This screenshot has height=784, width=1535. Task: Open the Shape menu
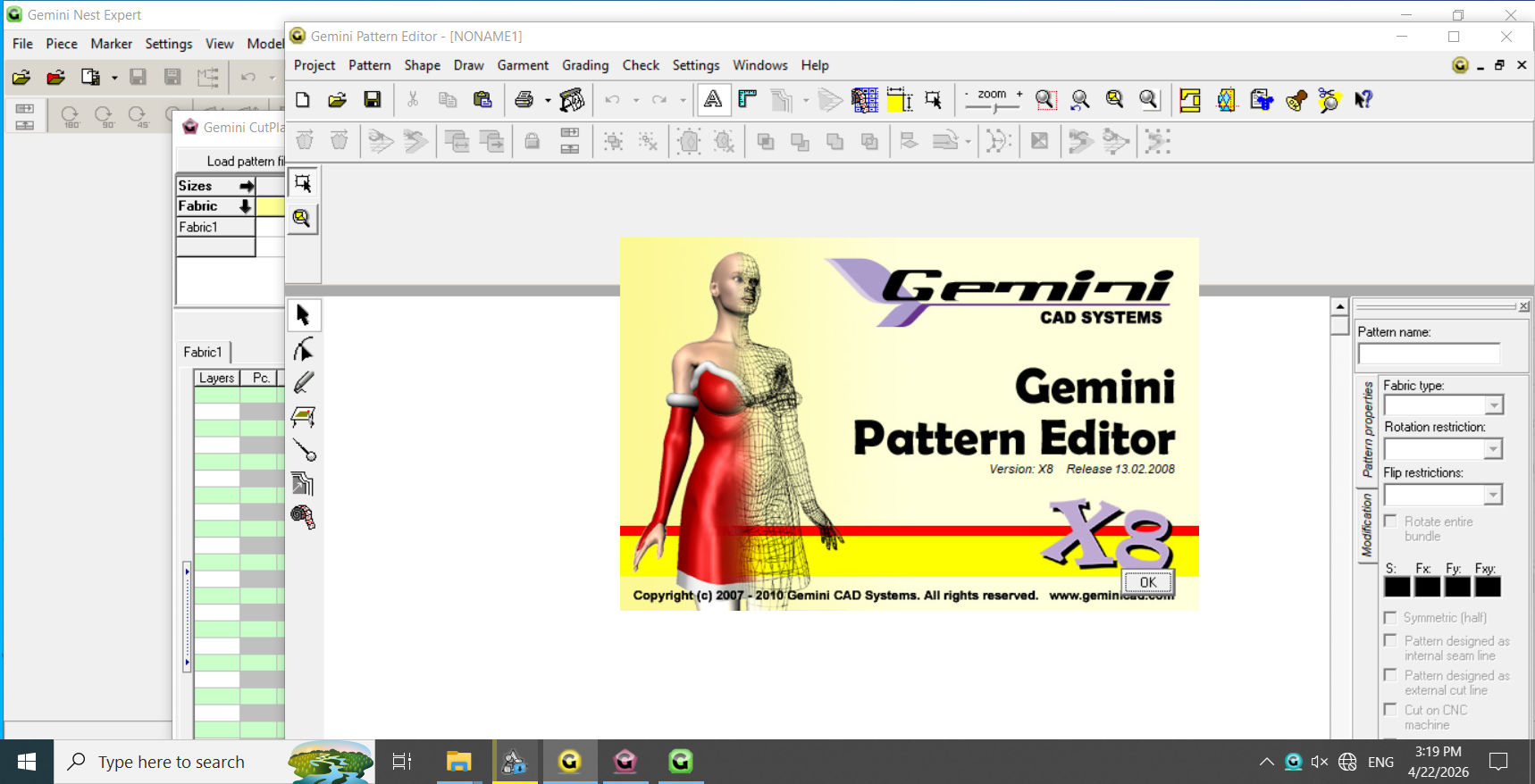422,65
